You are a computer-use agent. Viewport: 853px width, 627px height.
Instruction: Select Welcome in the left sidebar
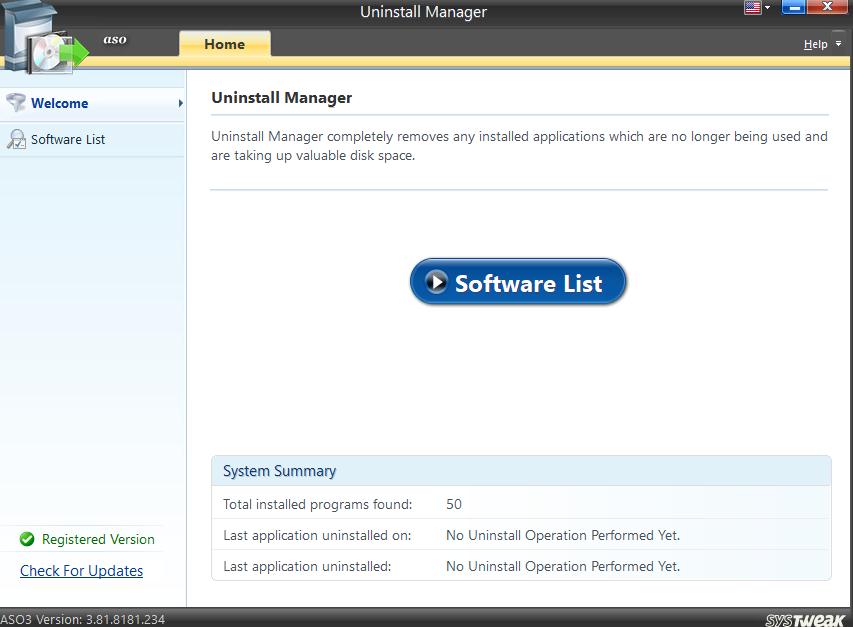click(x=60, y=103)
